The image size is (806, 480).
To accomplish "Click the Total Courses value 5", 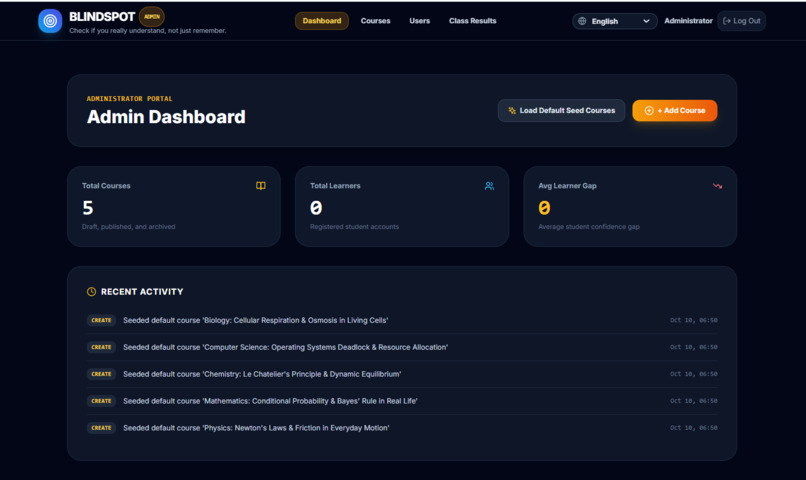I will point(88,208).
